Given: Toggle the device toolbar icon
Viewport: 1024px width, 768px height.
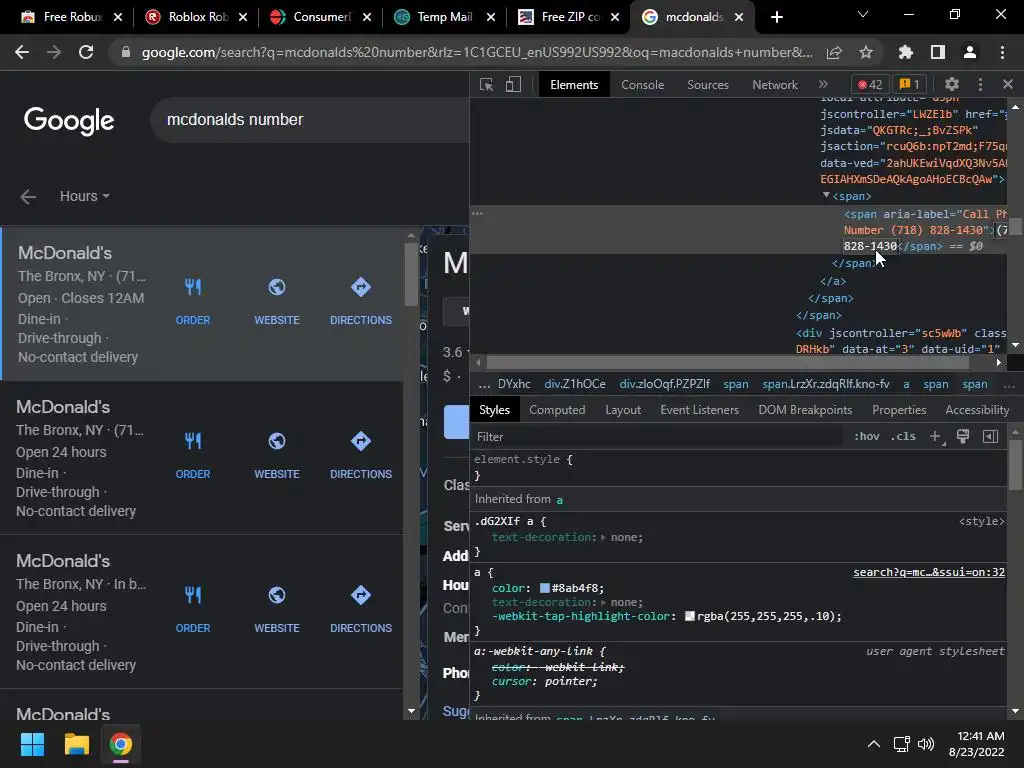Looking at the screenshot, I should click(x=513, y=84).
